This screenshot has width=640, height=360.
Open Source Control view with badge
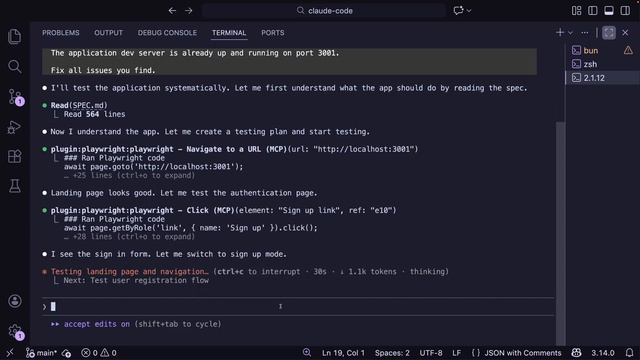pyautogui.click(x=16, y=97)
